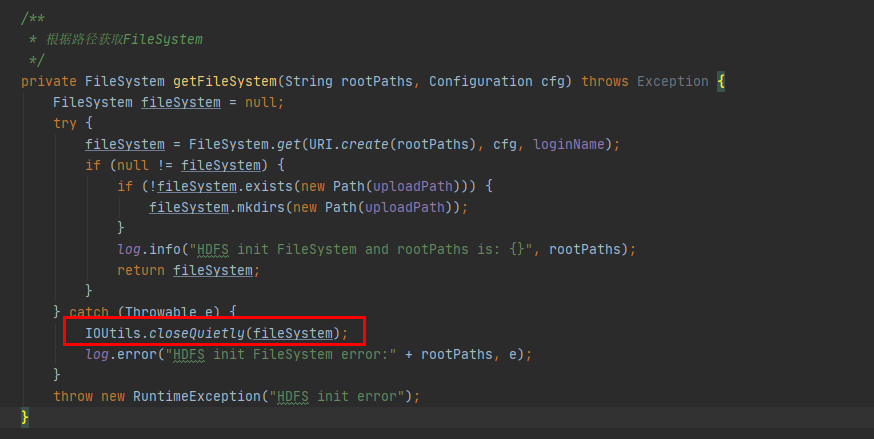
Task: Click the italic create method call
Action: (365, 144)
